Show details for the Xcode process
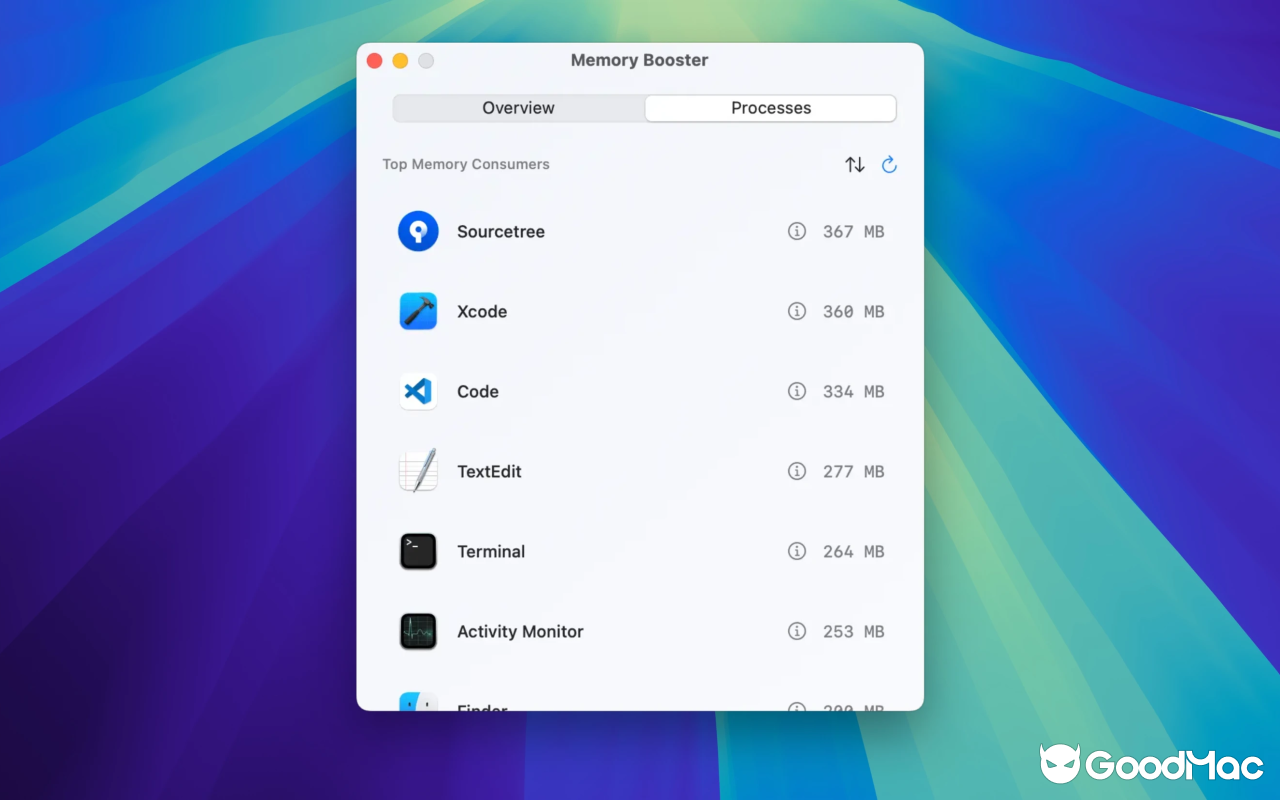Viewport: 1280px width, 800px height. tap(797, 311)
